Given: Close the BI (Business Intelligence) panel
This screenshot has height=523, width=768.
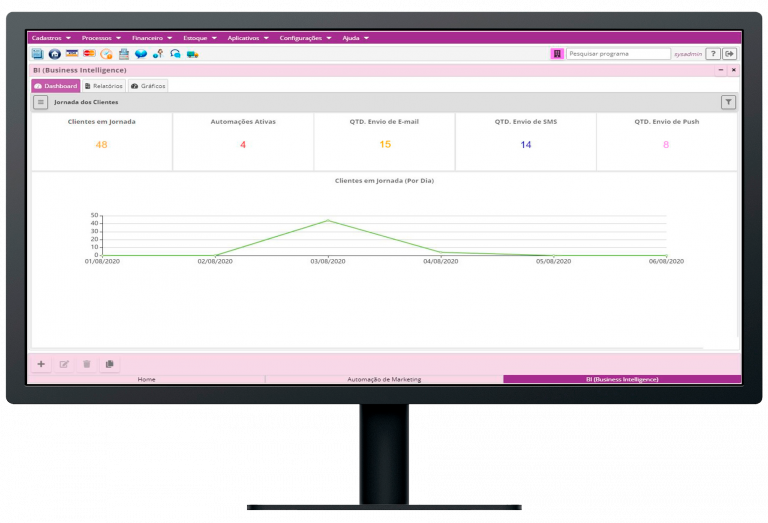Looking at the screenshot, I should point(733,70).
